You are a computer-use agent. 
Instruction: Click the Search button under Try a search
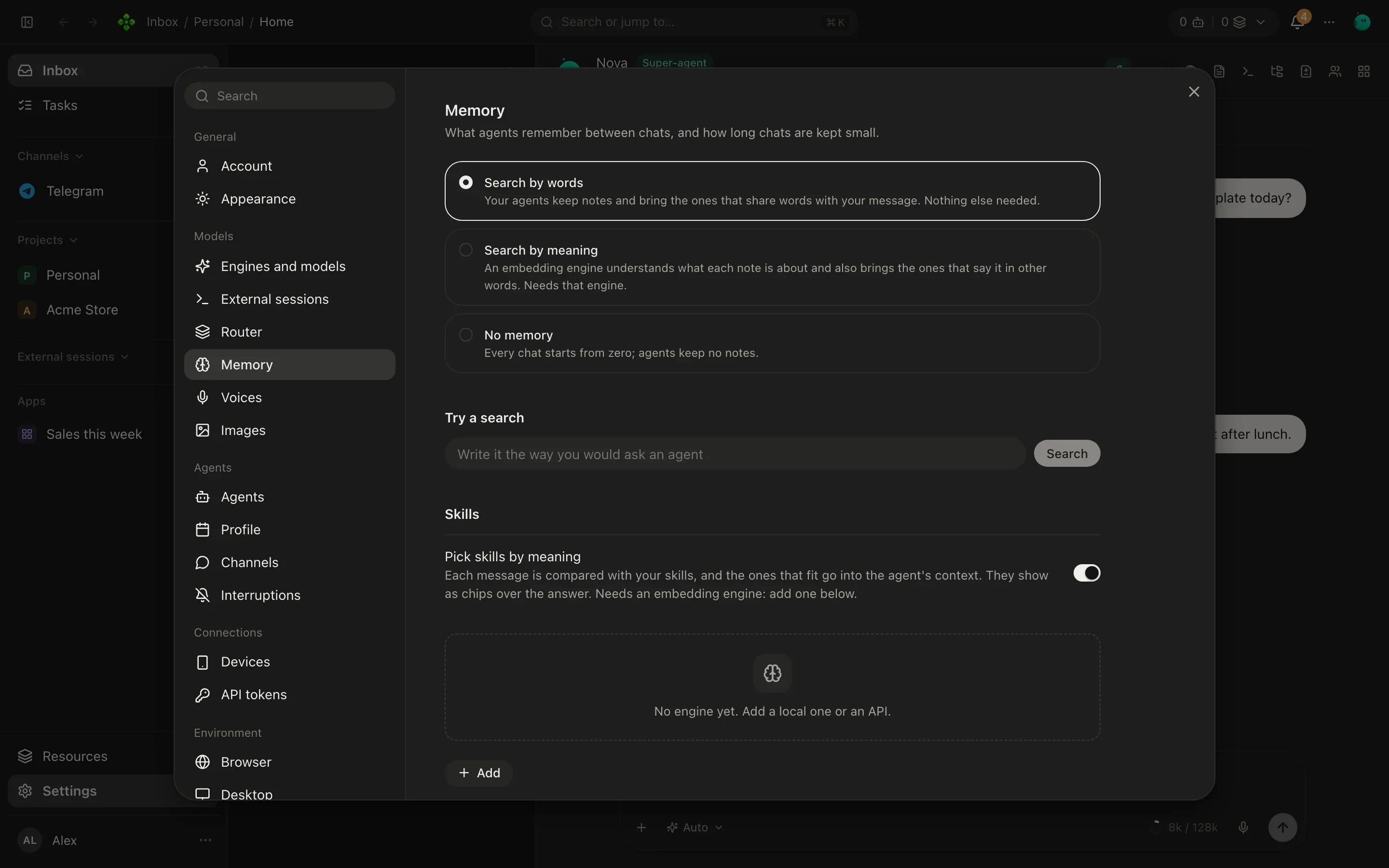(x=1066, y=453)
